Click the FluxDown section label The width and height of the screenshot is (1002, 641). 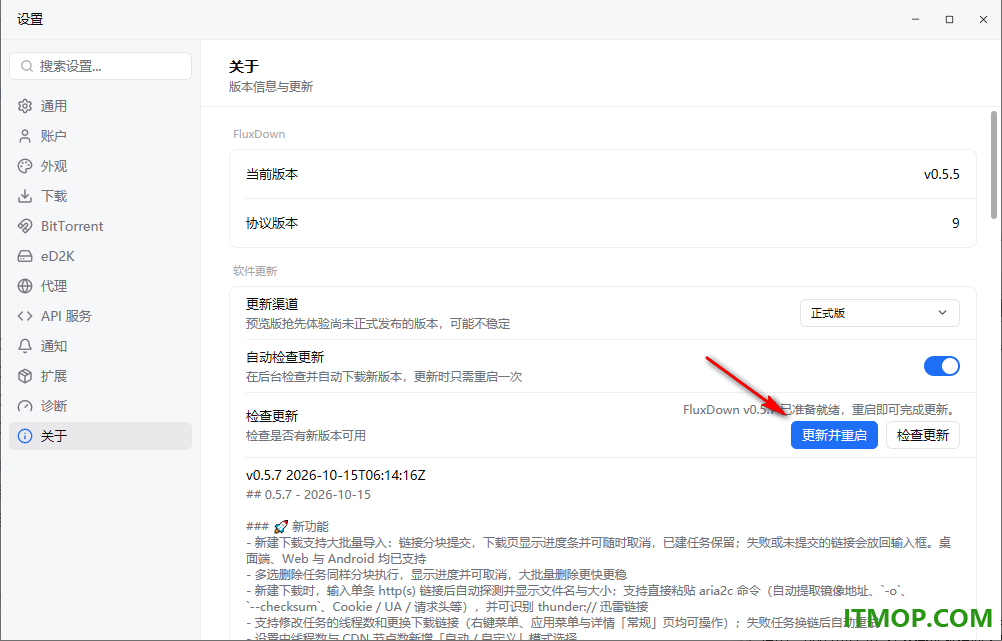point(259,134)
